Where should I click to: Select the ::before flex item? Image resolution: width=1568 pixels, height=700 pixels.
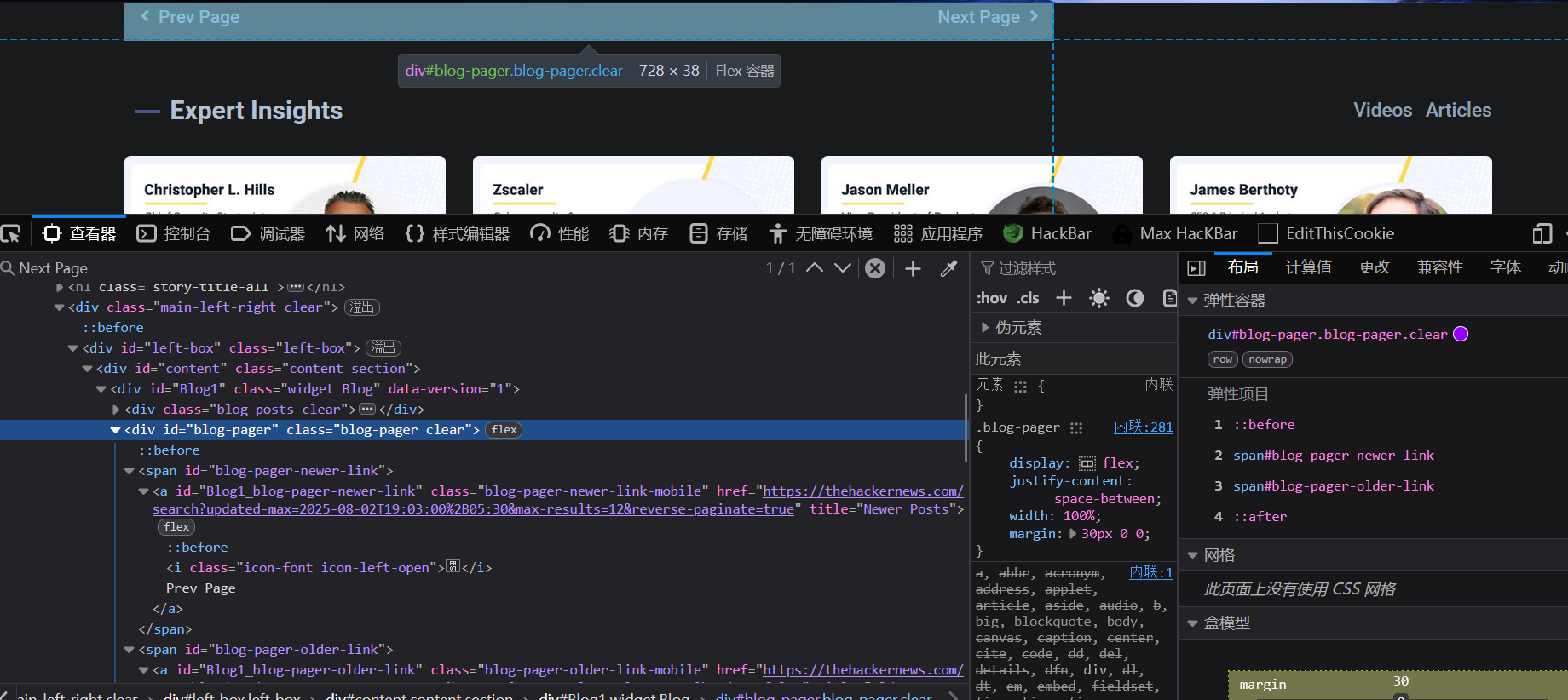point(1264,425)
